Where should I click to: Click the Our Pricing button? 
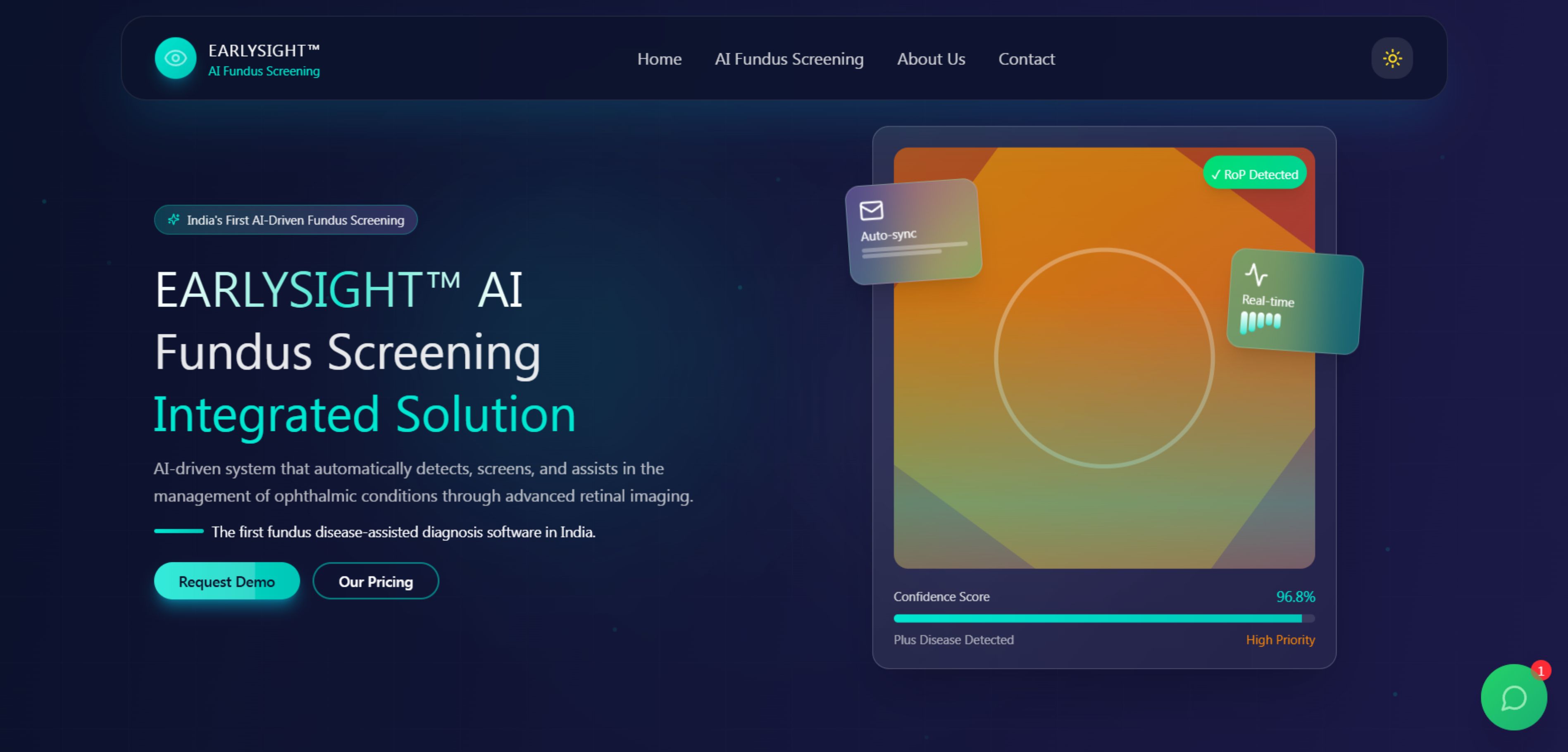tap(376, 582)
